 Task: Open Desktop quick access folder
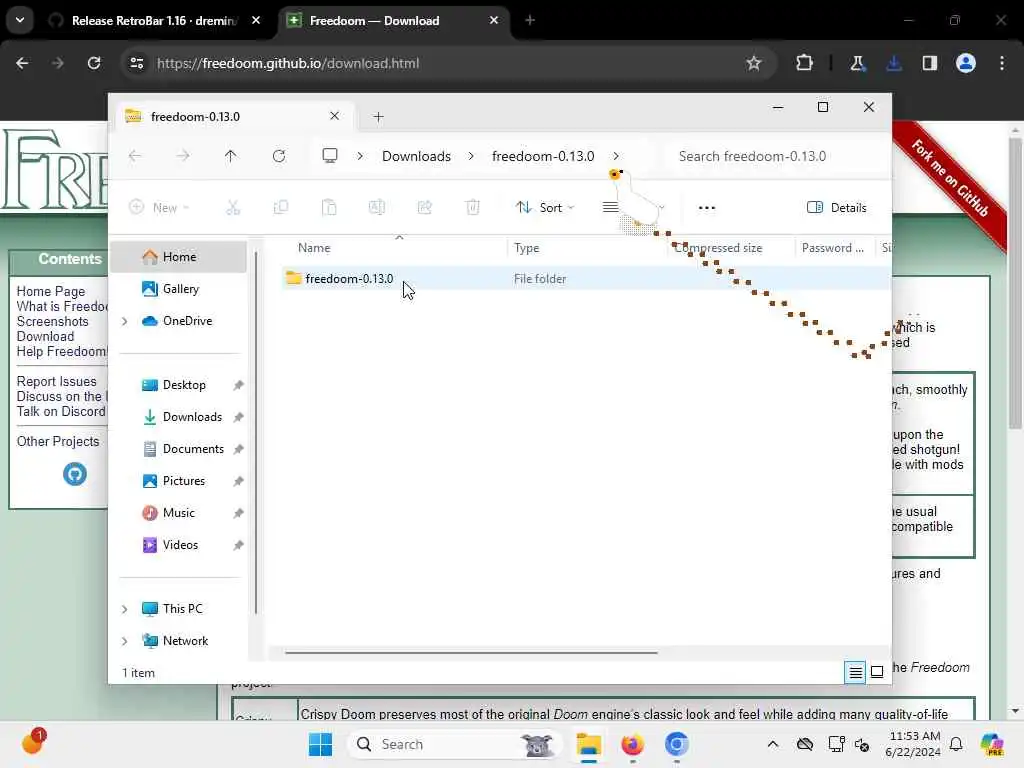click(x=184, y=385)
